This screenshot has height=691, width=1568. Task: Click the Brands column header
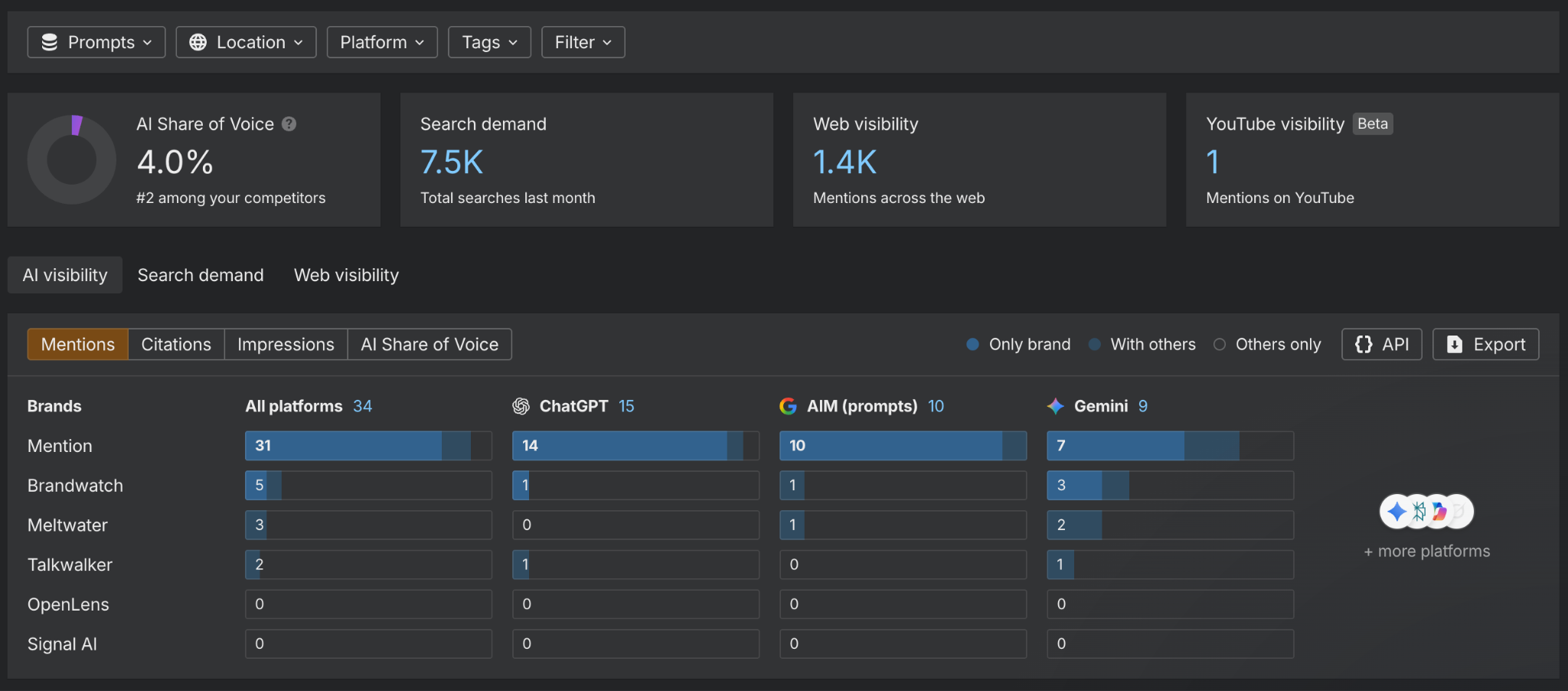(54, 406)
